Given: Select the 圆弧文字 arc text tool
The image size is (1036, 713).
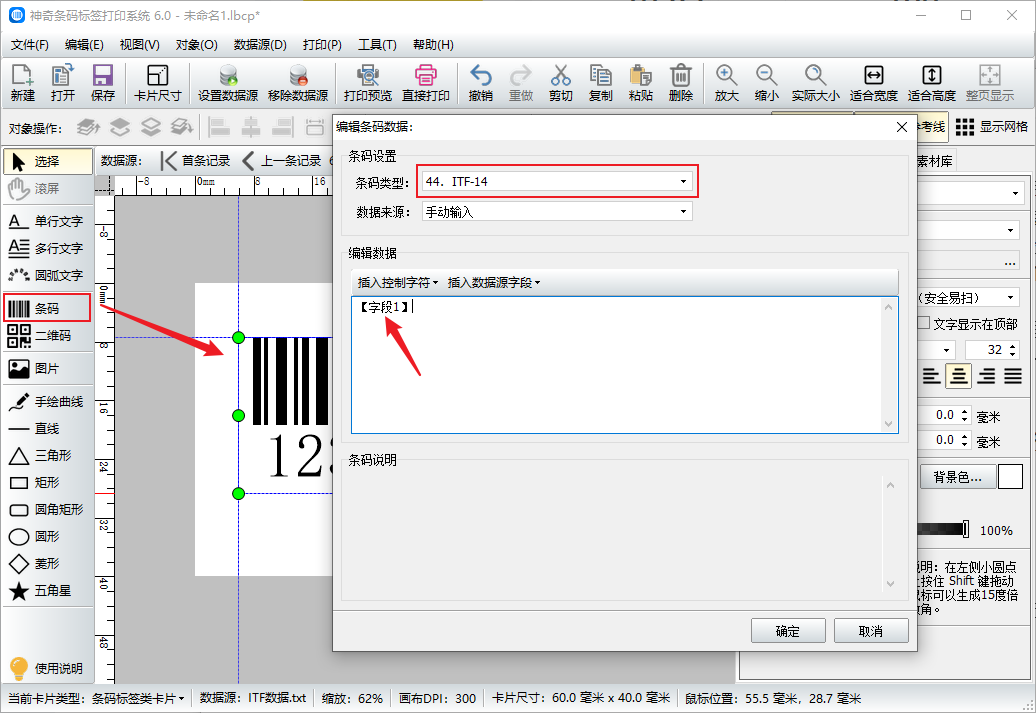Looking at the screenshot, I should pyautogui.click(x=47, y=275).
